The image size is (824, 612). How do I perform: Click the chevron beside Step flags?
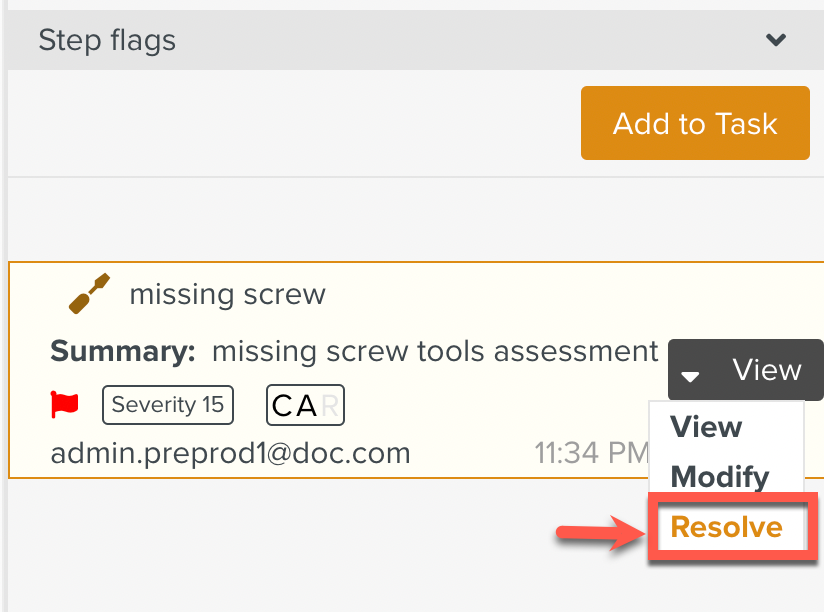[776, 41]
